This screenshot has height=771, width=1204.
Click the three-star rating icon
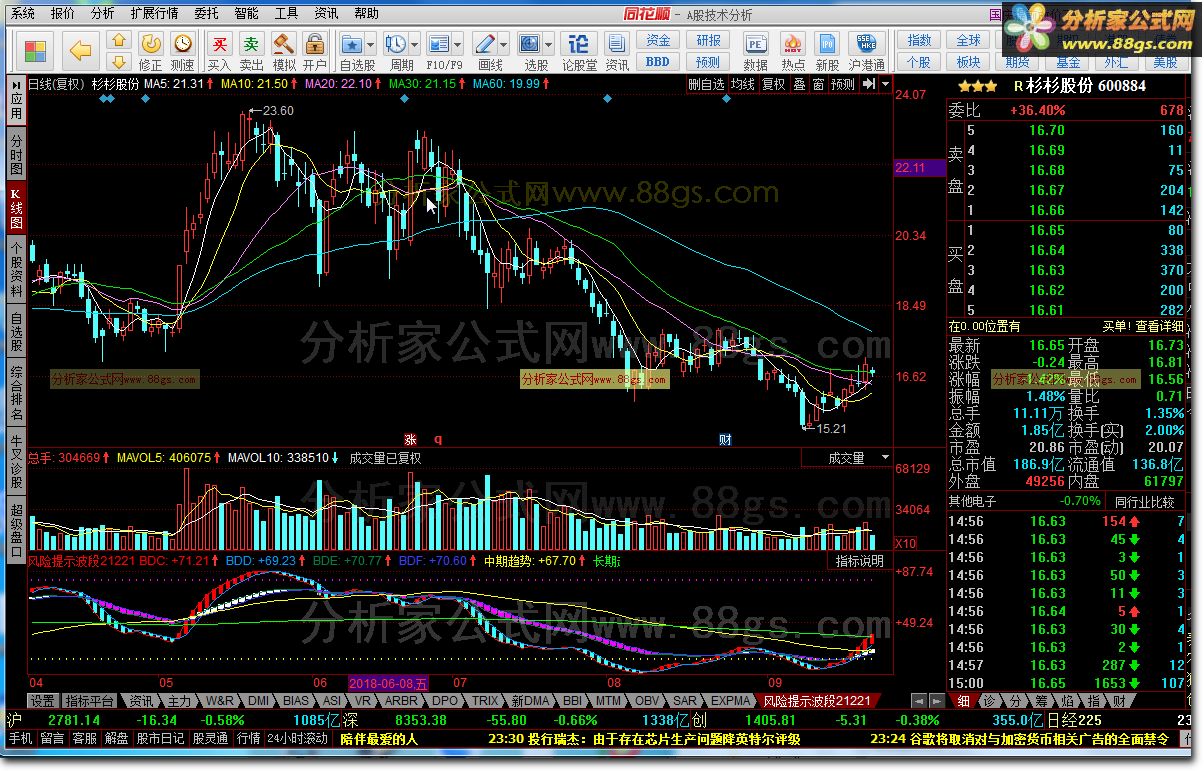977,86
